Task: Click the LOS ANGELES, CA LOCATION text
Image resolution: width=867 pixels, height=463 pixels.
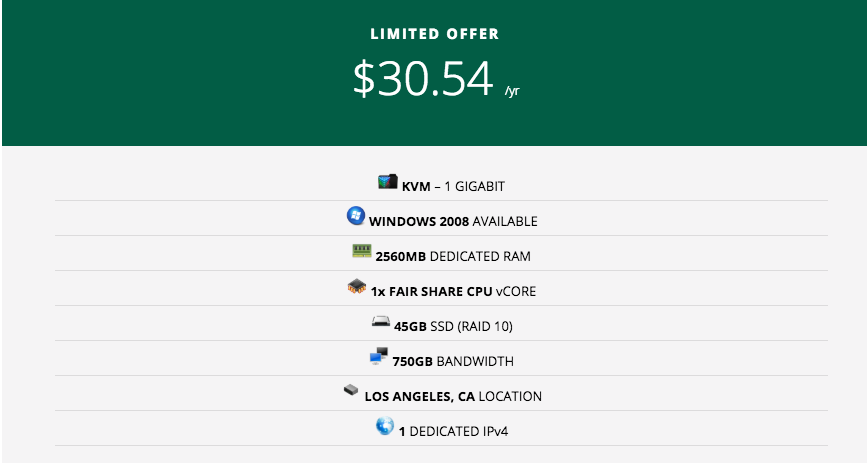Action: (x=453, y=396)
